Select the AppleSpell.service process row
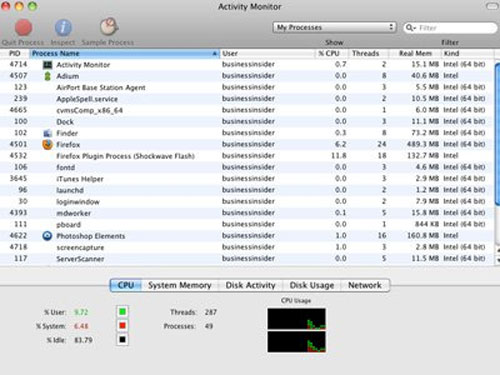The image size is (500, 375). (247, 99)
